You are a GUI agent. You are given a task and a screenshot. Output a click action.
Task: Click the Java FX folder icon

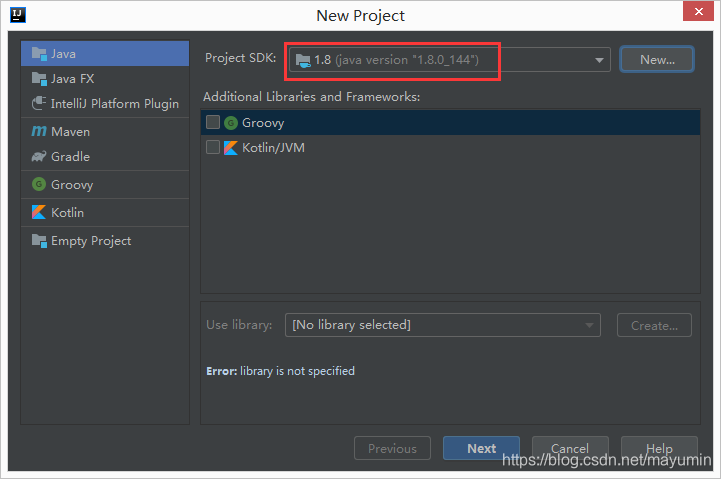pos(39,79)
